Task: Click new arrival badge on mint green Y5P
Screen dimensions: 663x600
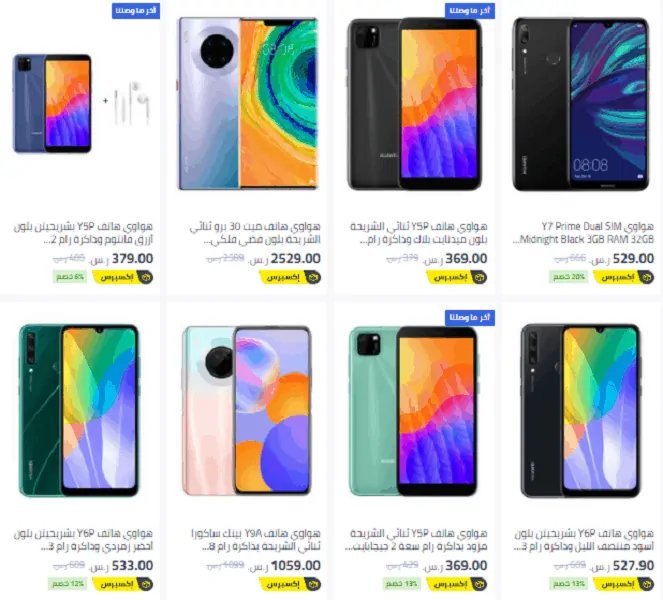Action: (470, 318)
